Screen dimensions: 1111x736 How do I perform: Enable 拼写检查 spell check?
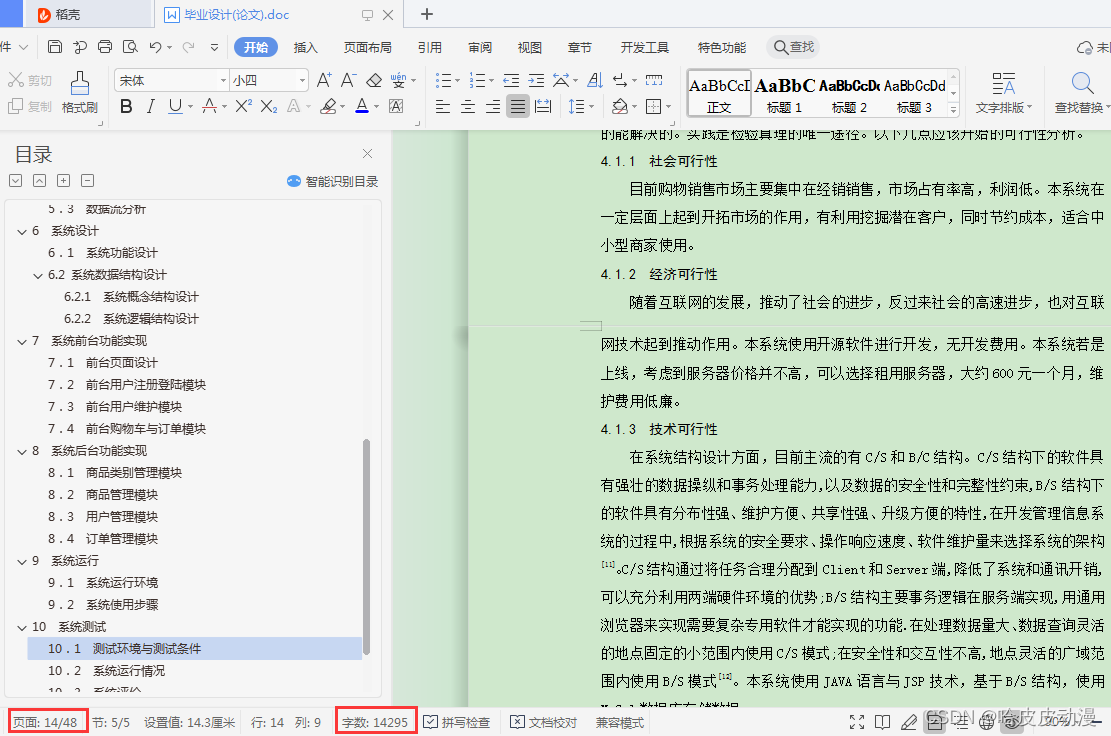pos(457,721)
